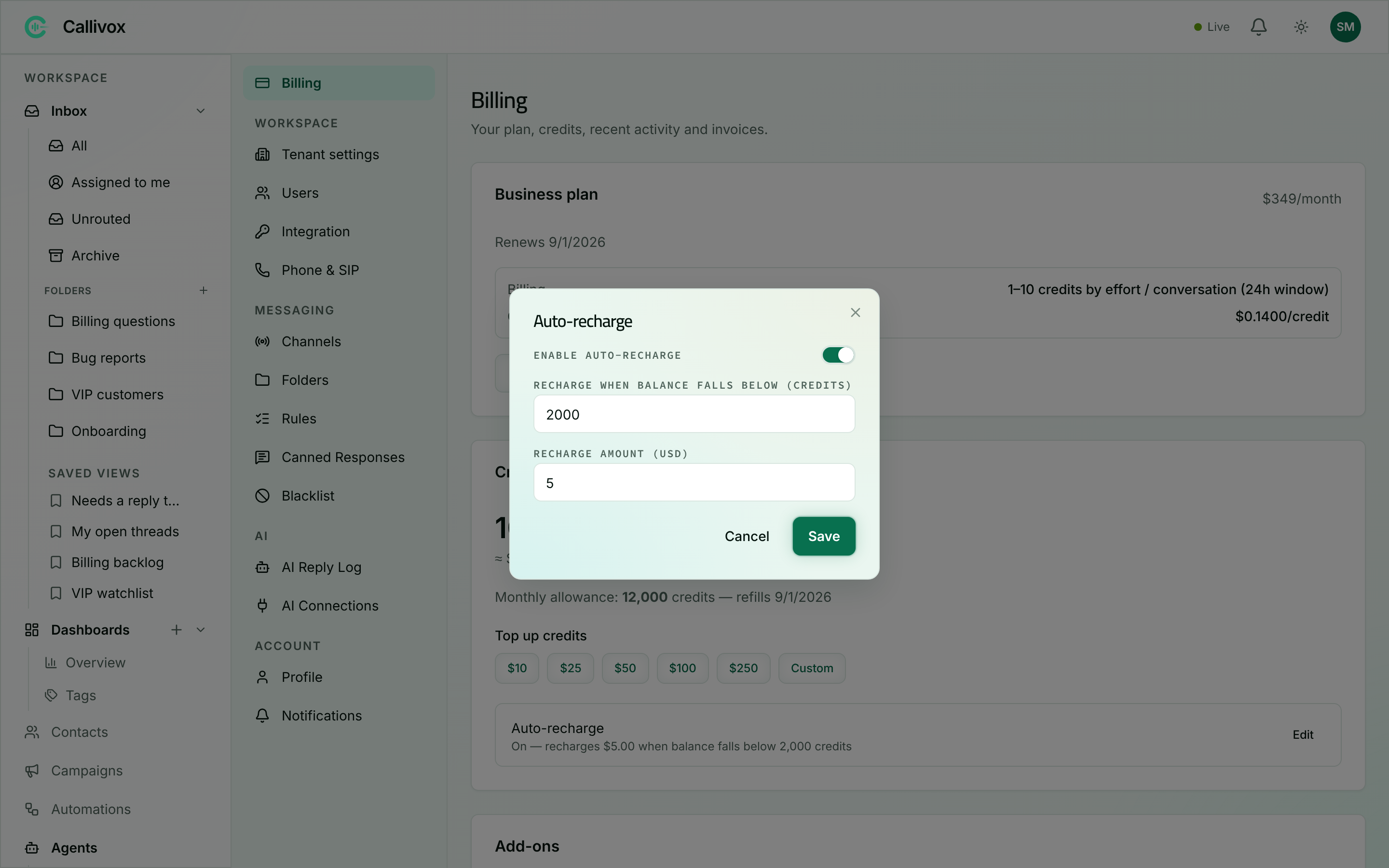Open the My open threads saved view
1389x868 pixels.
click(126, 531)
